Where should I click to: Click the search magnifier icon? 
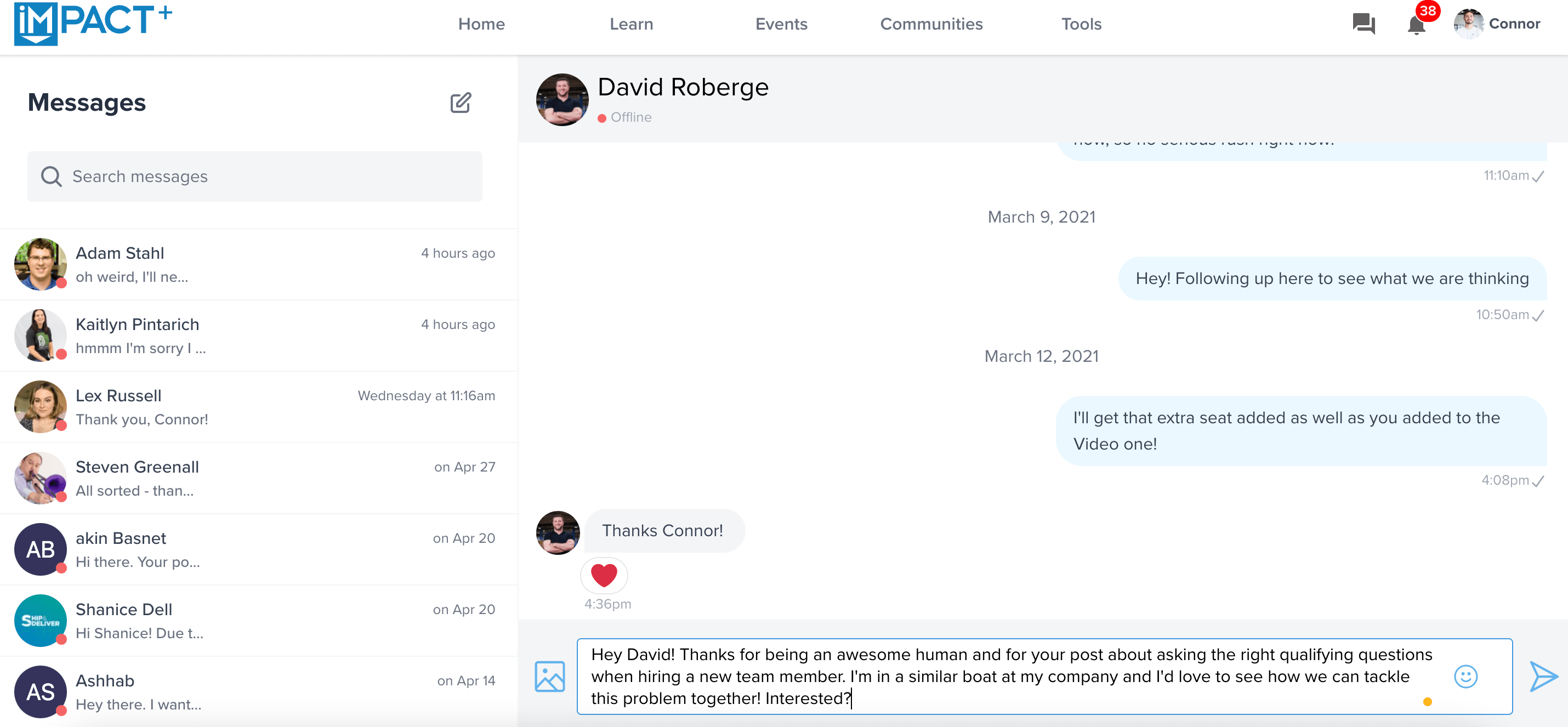click(51, 177)
